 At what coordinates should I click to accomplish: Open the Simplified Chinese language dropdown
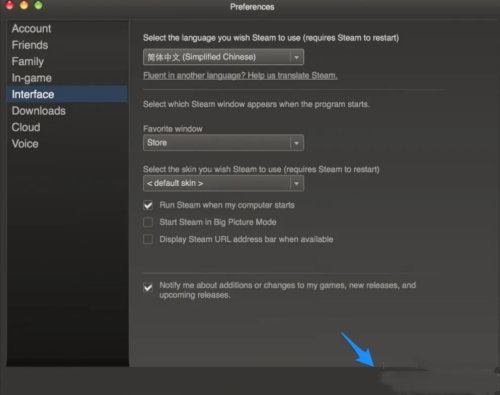tap(223, 57)
